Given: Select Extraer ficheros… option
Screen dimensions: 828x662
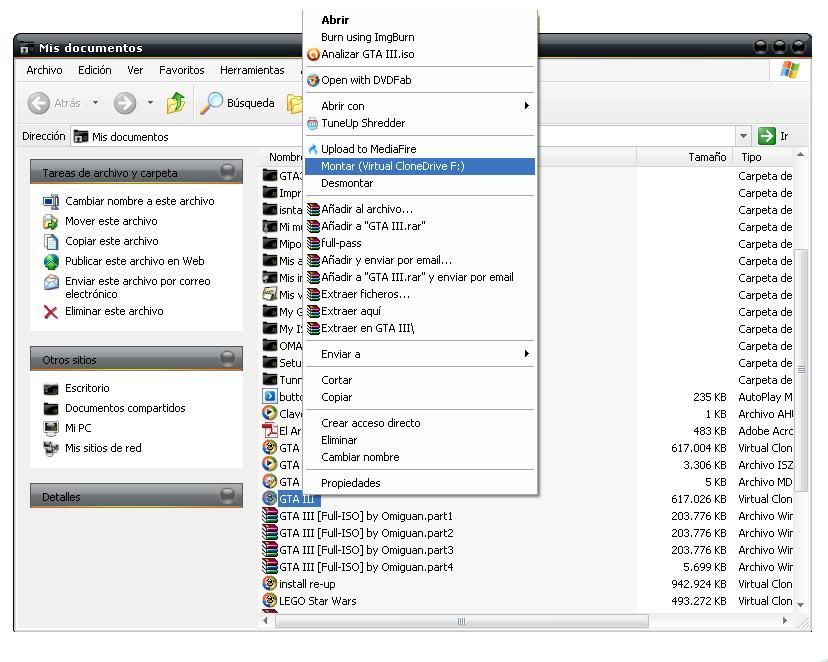Looking at the screenshot, I should coord(420,295).
